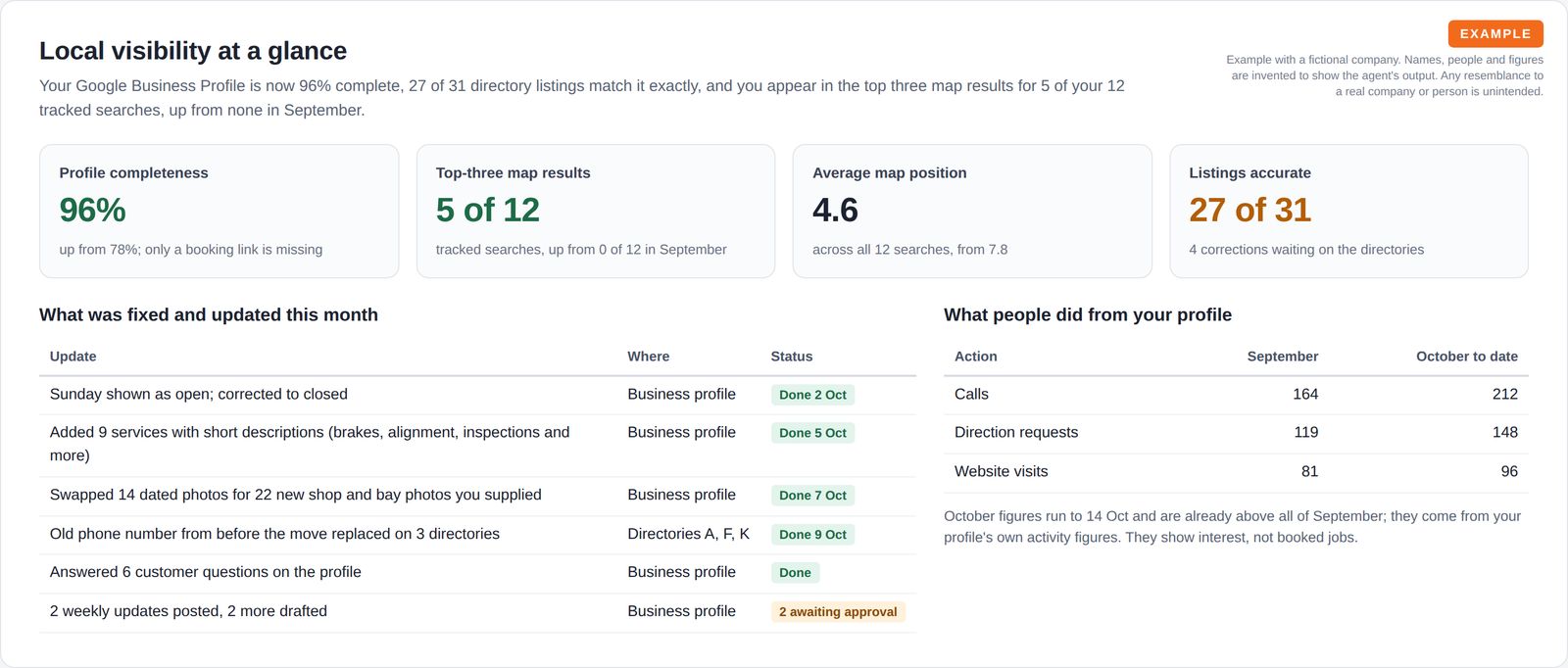Click the Where column header
This screenshot has width=1568, height=668.
coord(649,357)
